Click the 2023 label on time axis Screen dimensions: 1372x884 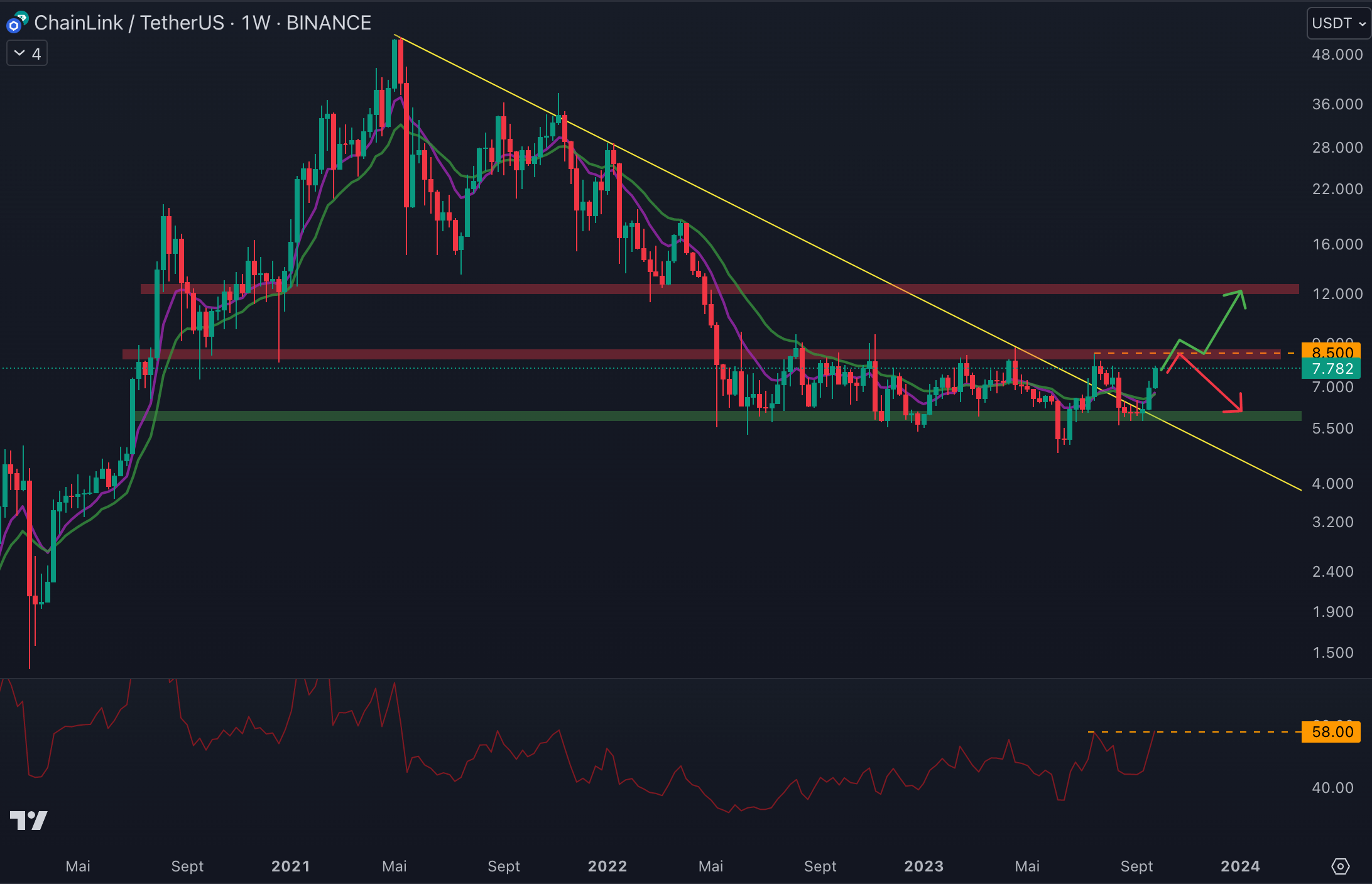(x=923, y=866)
